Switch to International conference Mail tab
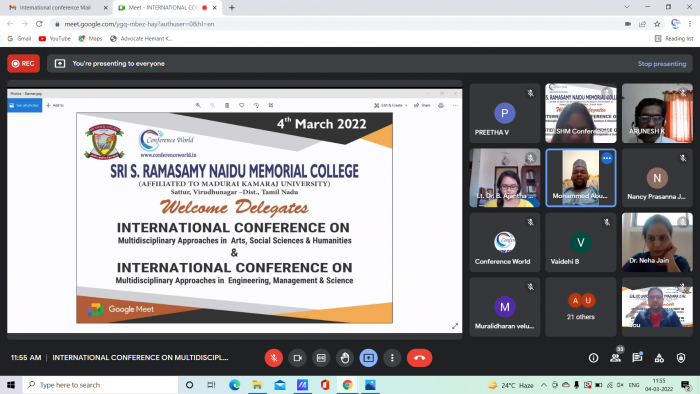This screenshot has width=700, height=394. coord(55,8)
